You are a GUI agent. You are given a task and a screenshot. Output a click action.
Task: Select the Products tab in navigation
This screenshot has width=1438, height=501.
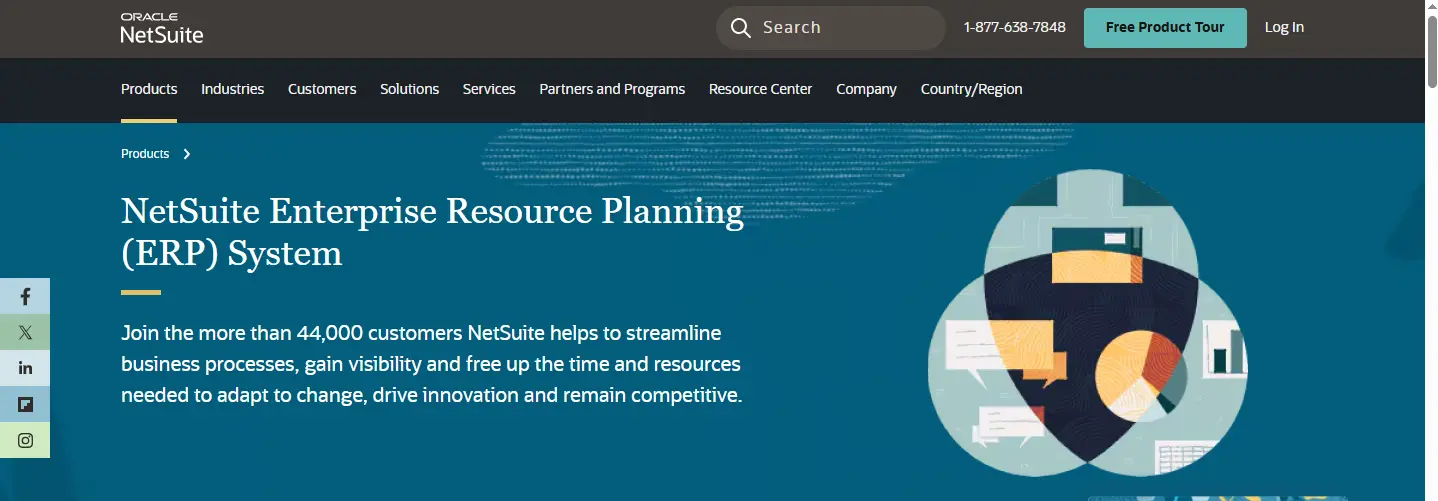click(149, 89)
